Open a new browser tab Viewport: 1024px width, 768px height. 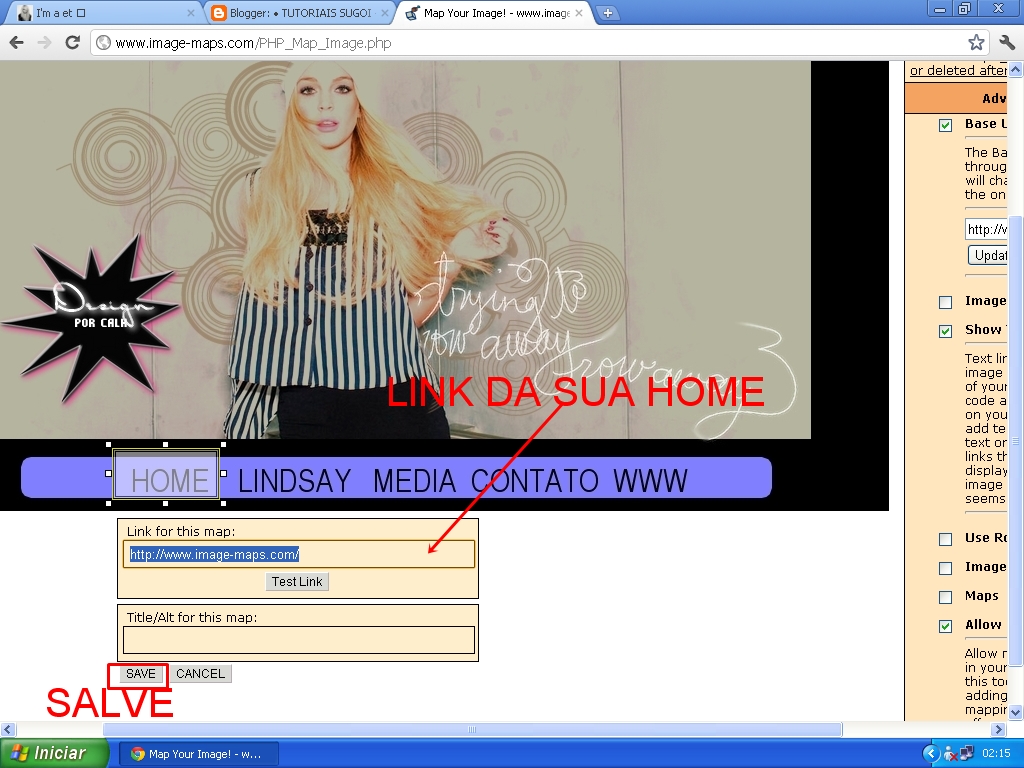(x=608, y=13)
